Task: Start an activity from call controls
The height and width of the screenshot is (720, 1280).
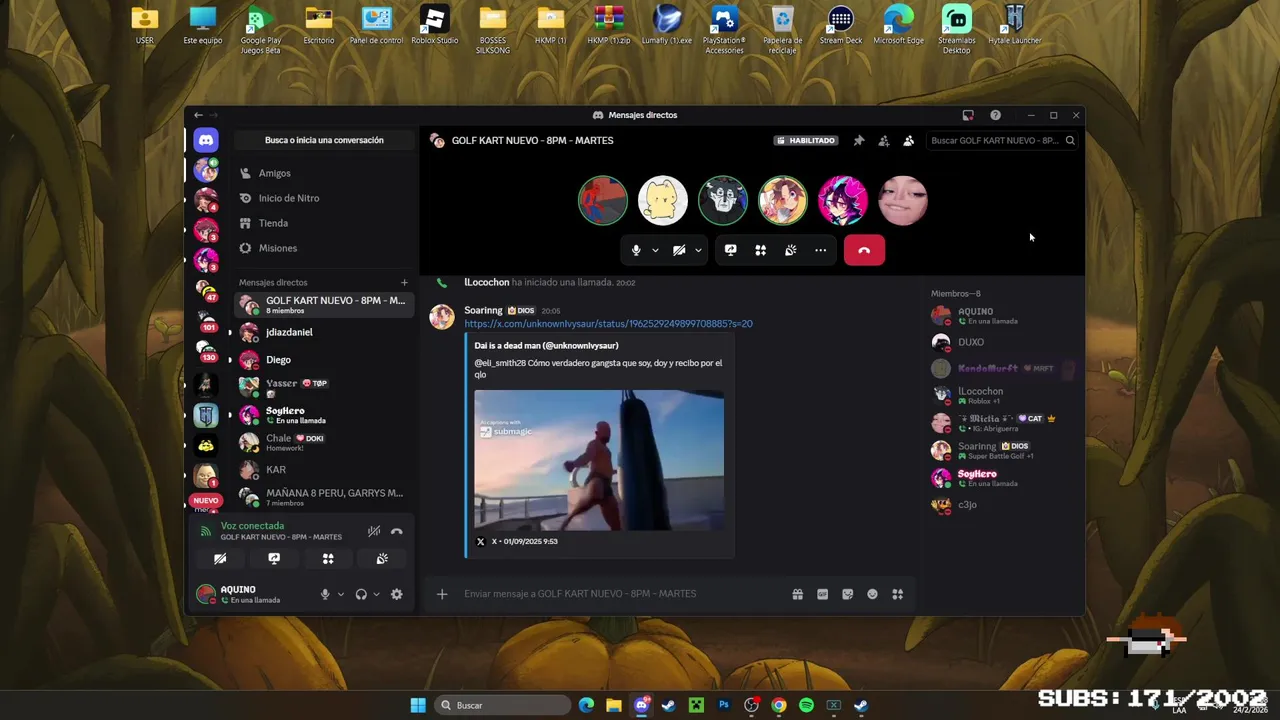Action: (x=761, y=250)
